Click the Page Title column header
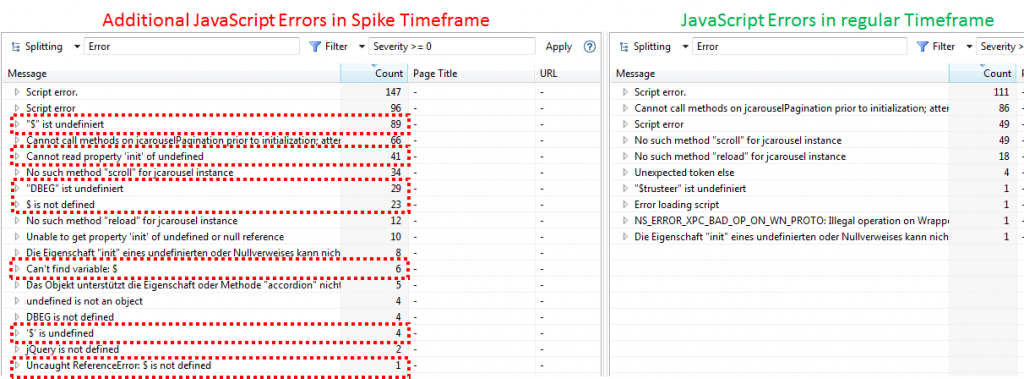Screen dimensions: 1024x379 tap(472, 74)
